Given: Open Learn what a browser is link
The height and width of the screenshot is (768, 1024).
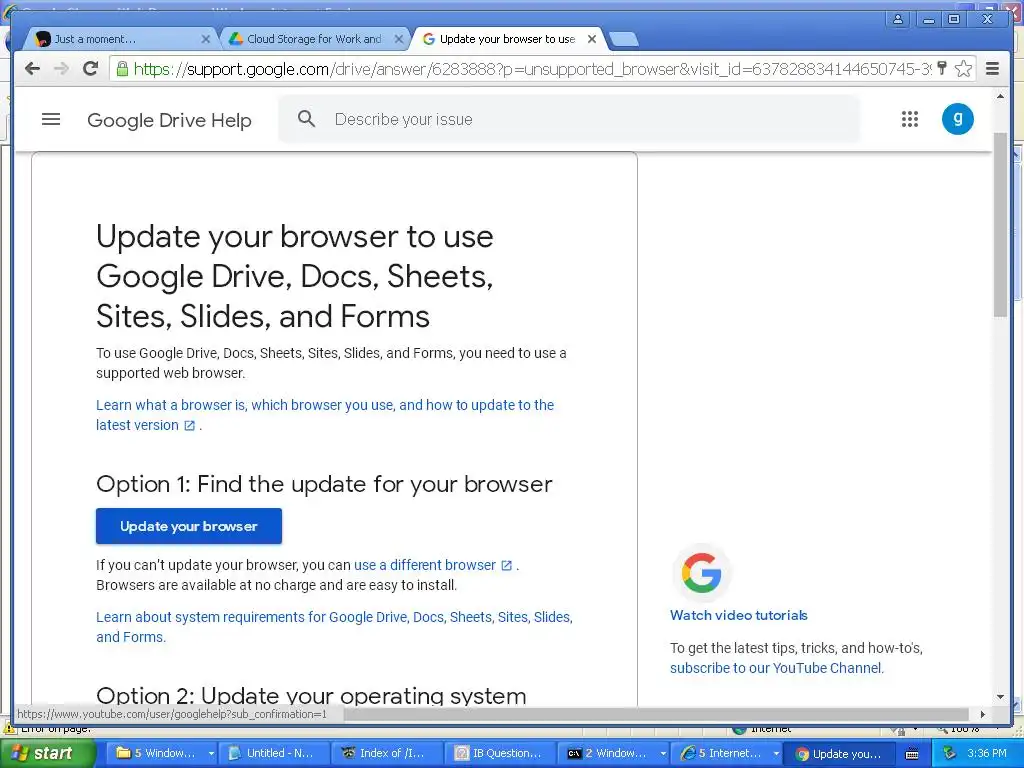Looking at the screenshot, I should 325,415.
